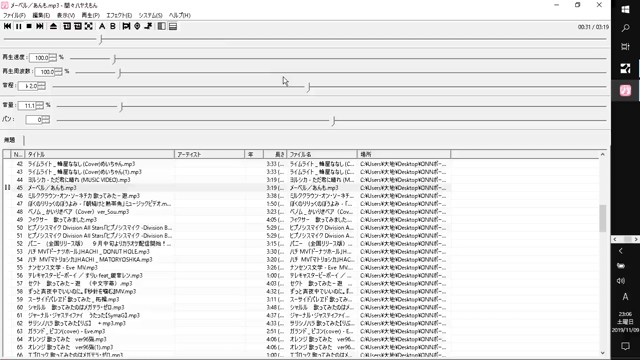Open the エフェクト(E) menu
The image size is (640, 360).
click(119, 15)
